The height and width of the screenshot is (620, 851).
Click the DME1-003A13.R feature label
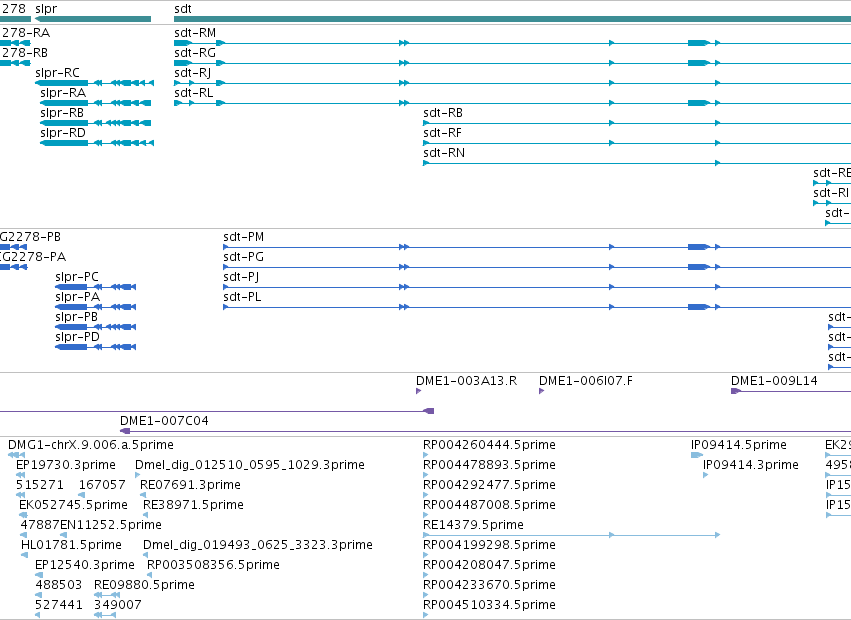pyautogui.click(x=466, y=381)
